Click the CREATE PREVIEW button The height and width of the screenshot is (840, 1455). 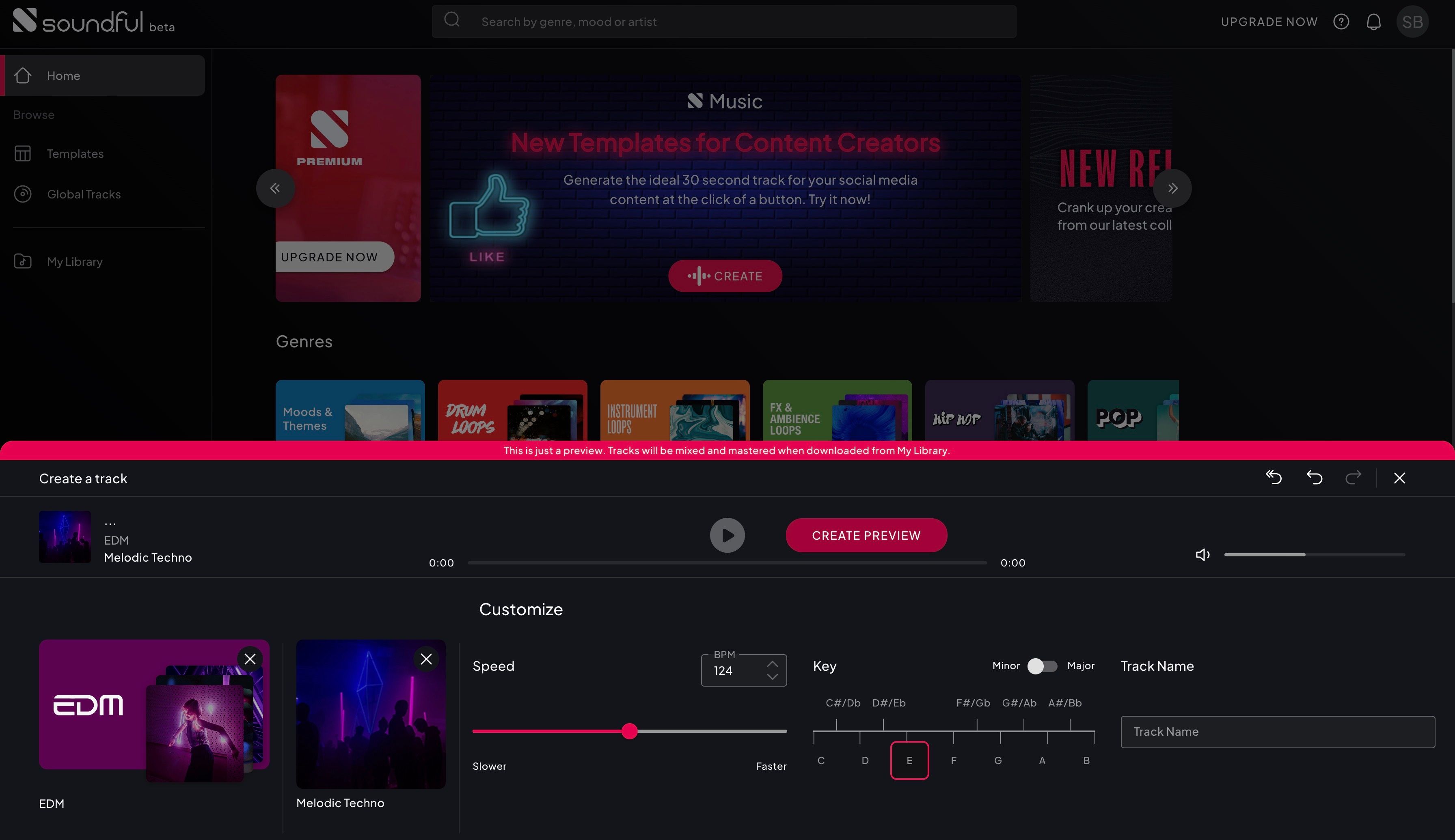click(x=866, y=535)
